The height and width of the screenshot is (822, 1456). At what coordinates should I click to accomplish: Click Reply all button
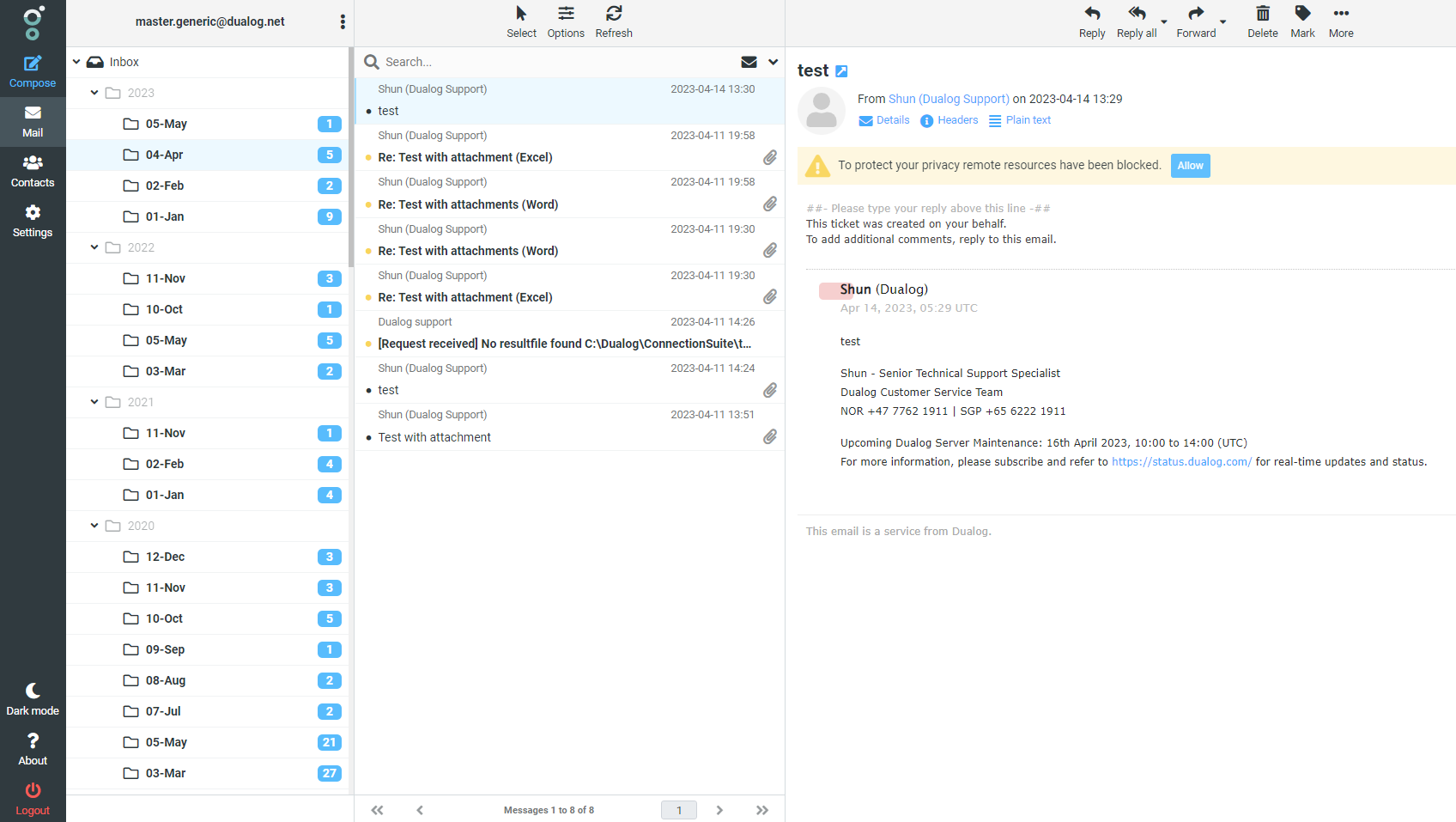pos(1137,22)
